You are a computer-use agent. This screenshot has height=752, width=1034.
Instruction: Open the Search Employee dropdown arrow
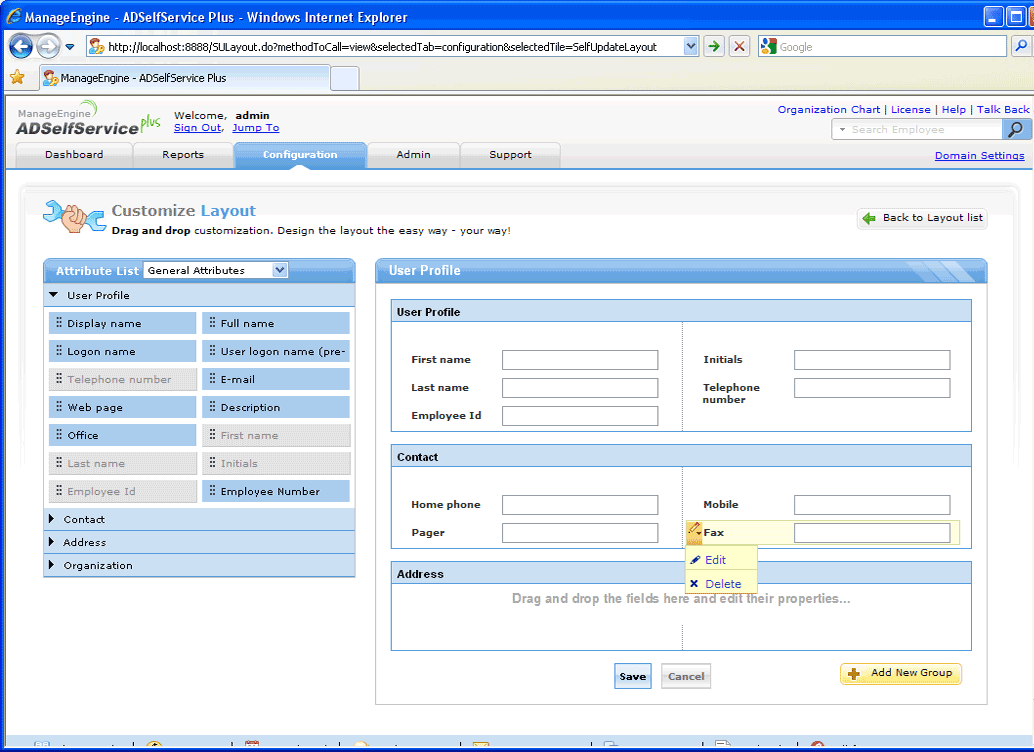[842, 129]
